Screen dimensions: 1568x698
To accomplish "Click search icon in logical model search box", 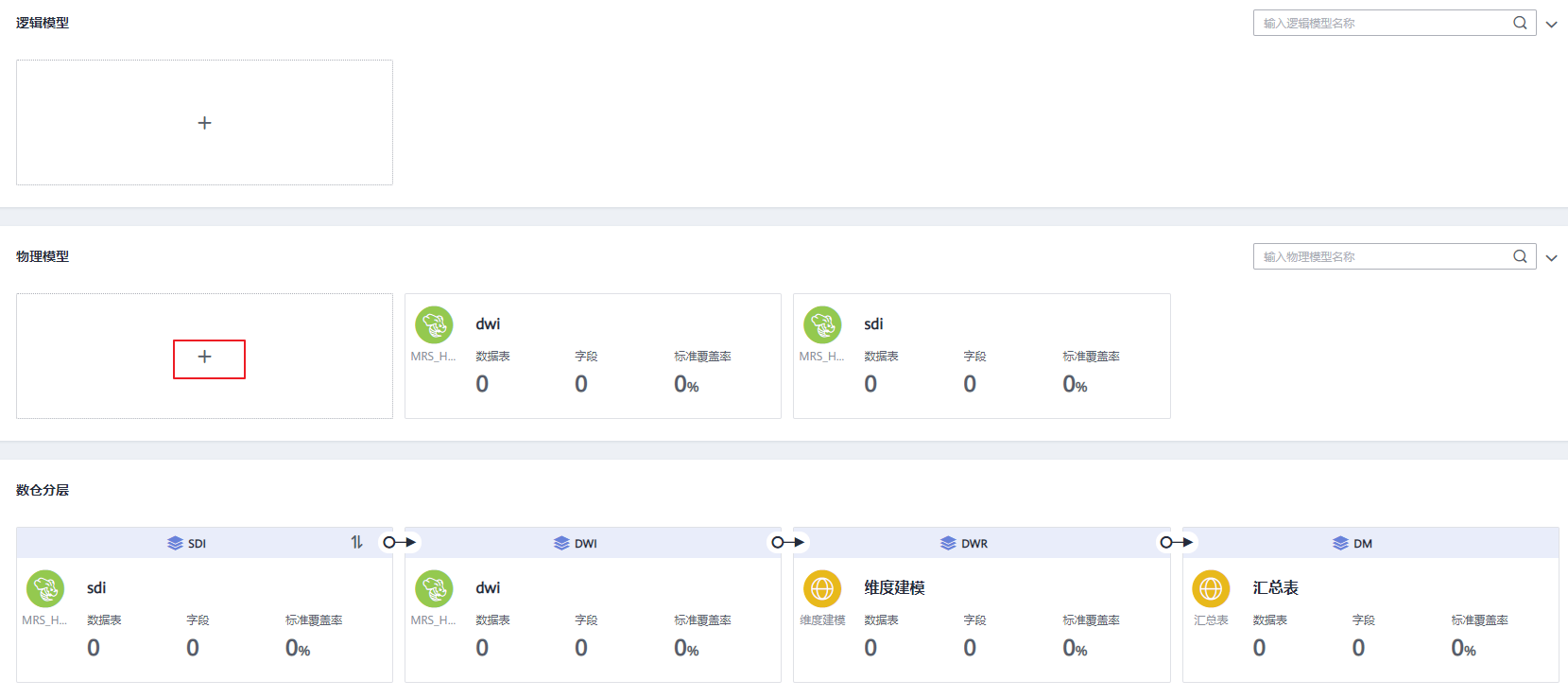I will 1520,23.
